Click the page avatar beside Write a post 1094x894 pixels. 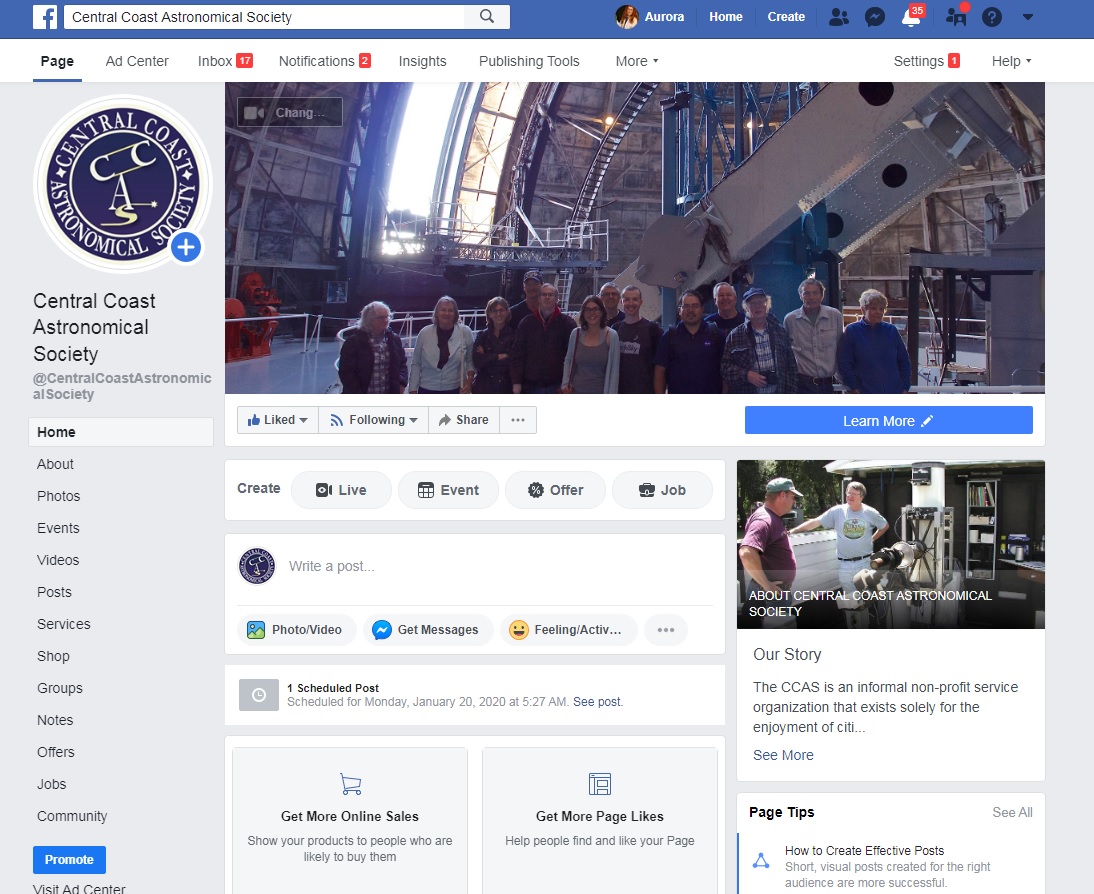[x=257, y=566]
